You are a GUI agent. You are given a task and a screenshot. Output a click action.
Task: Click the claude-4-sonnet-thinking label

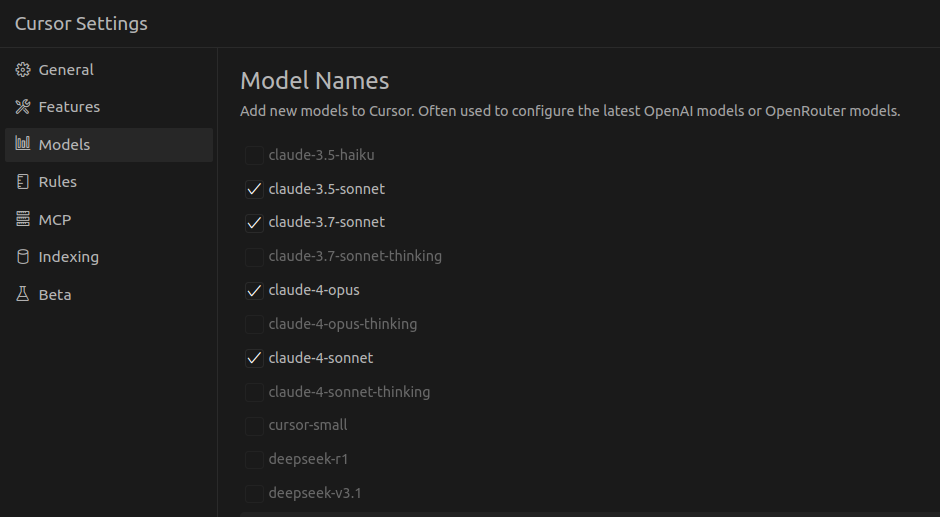pos(349,392)
